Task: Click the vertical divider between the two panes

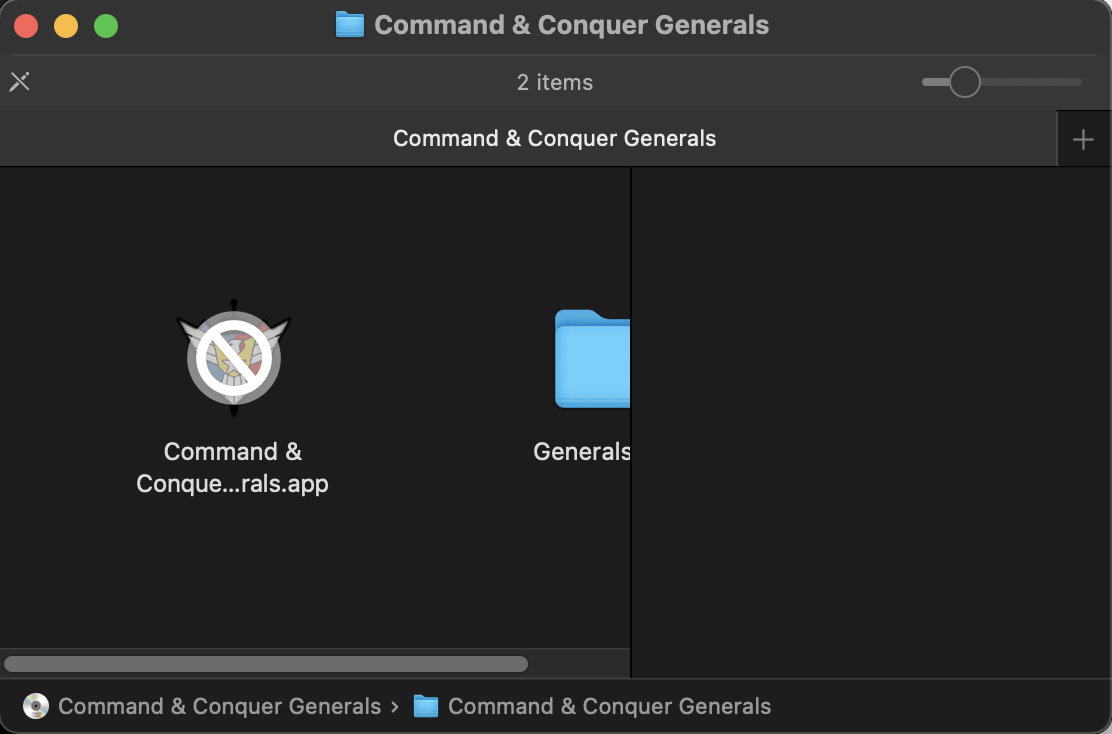Action: [x=631, y=422]
